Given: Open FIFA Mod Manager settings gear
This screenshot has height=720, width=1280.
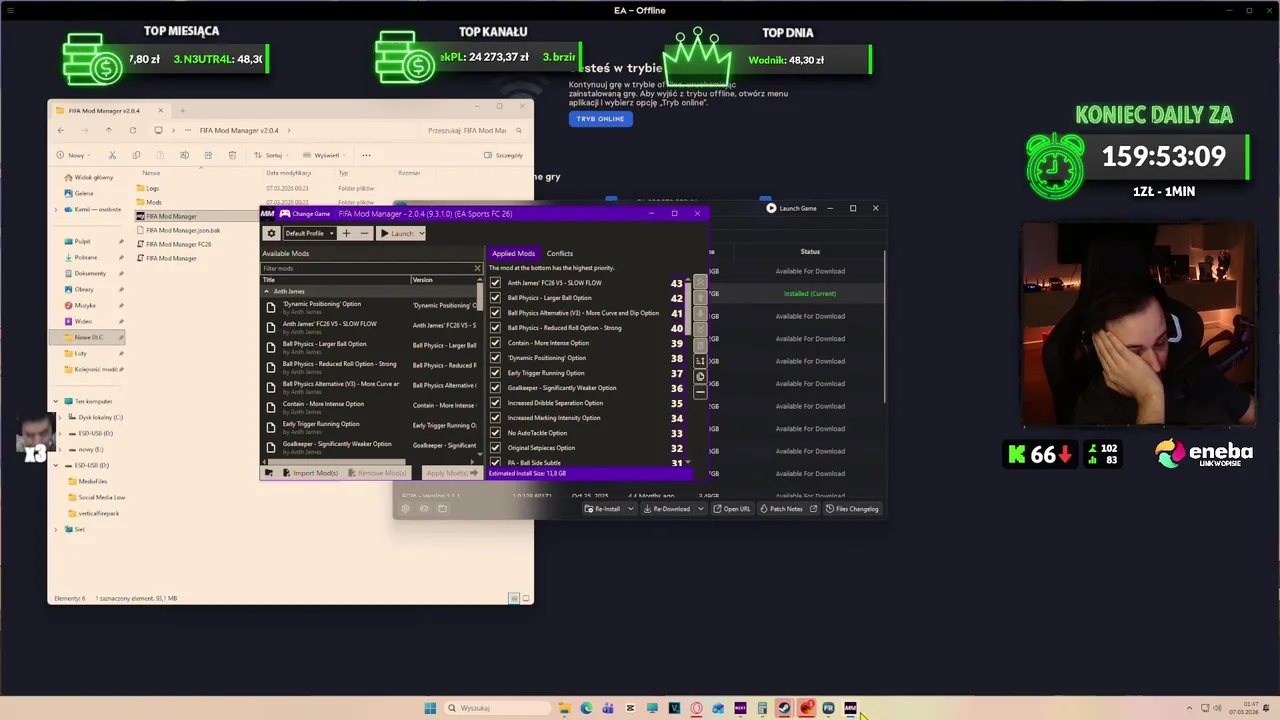Looking at the screenshot, I should 271,233.
